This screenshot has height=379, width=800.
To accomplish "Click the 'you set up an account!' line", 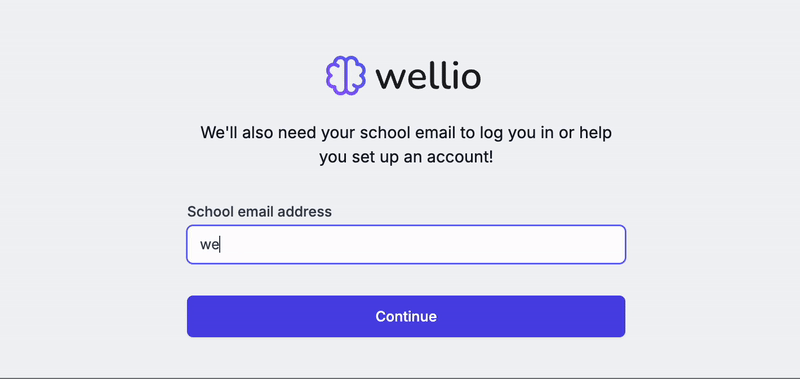I will tap(406, 157).
